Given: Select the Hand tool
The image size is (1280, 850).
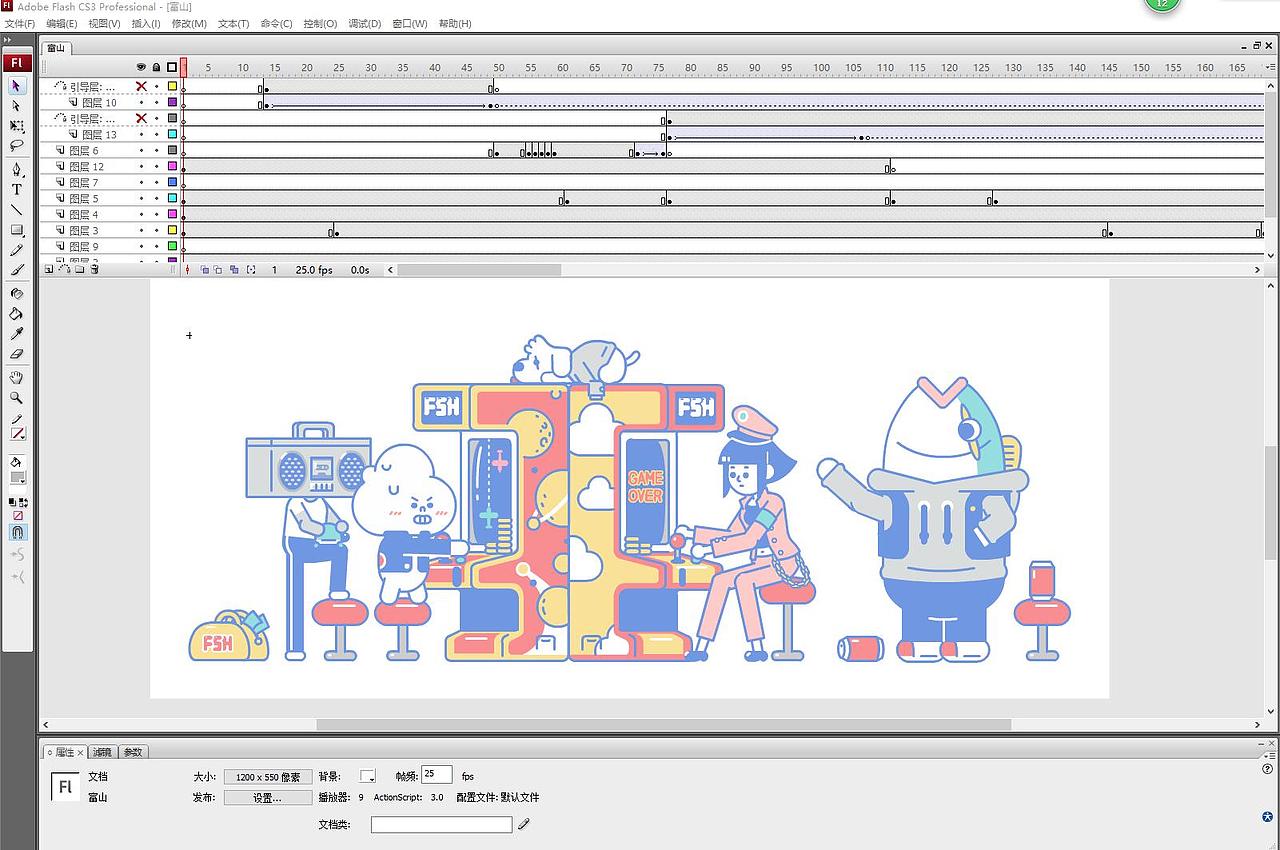Looking at the screenshot, I should point(16,377).
